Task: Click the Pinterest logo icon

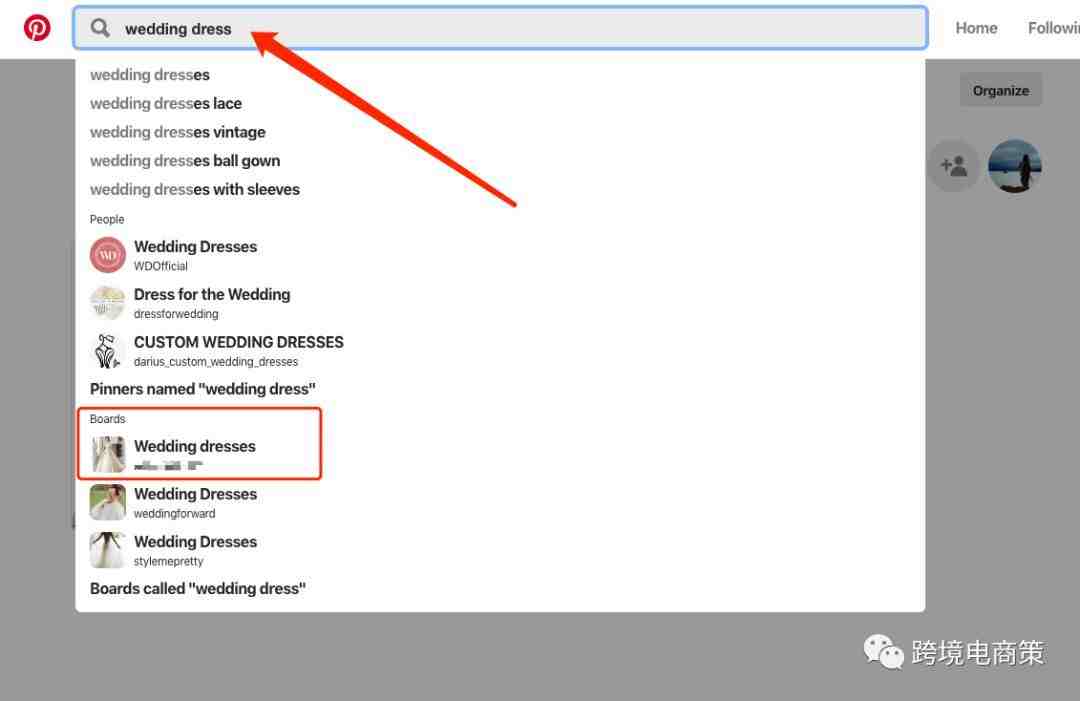Action: [37, 28]
